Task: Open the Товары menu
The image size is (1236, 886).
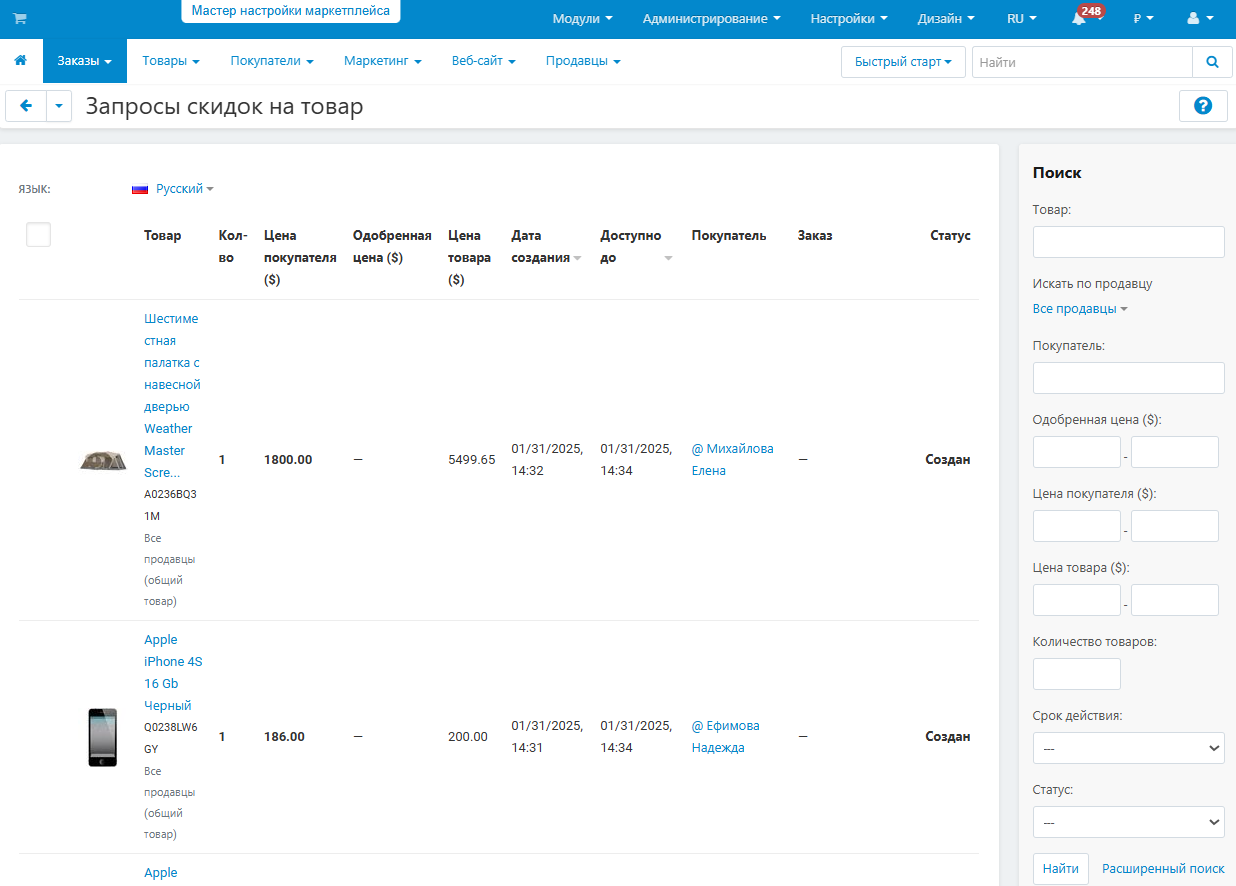Action: pyautogui.click(x=171, y=61)
